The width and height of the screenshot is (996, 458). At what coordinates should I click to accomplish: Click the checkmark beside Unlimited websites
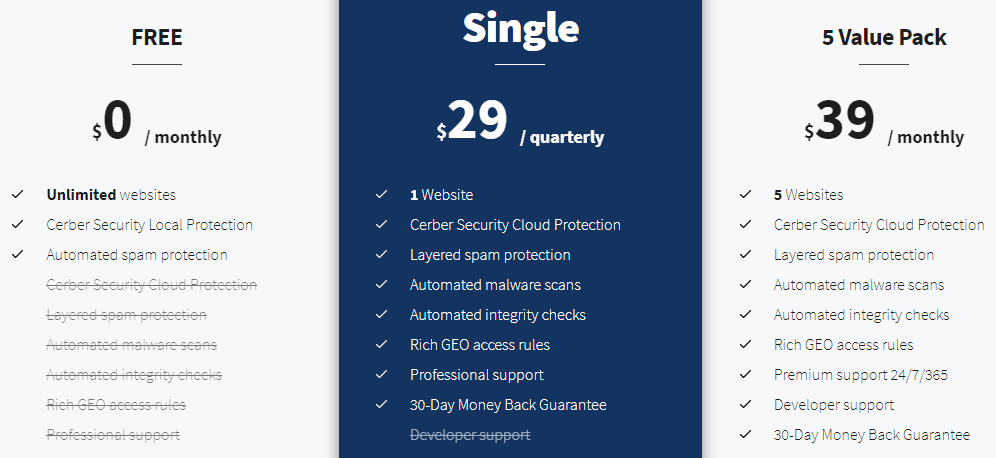(x=18, y=195)
